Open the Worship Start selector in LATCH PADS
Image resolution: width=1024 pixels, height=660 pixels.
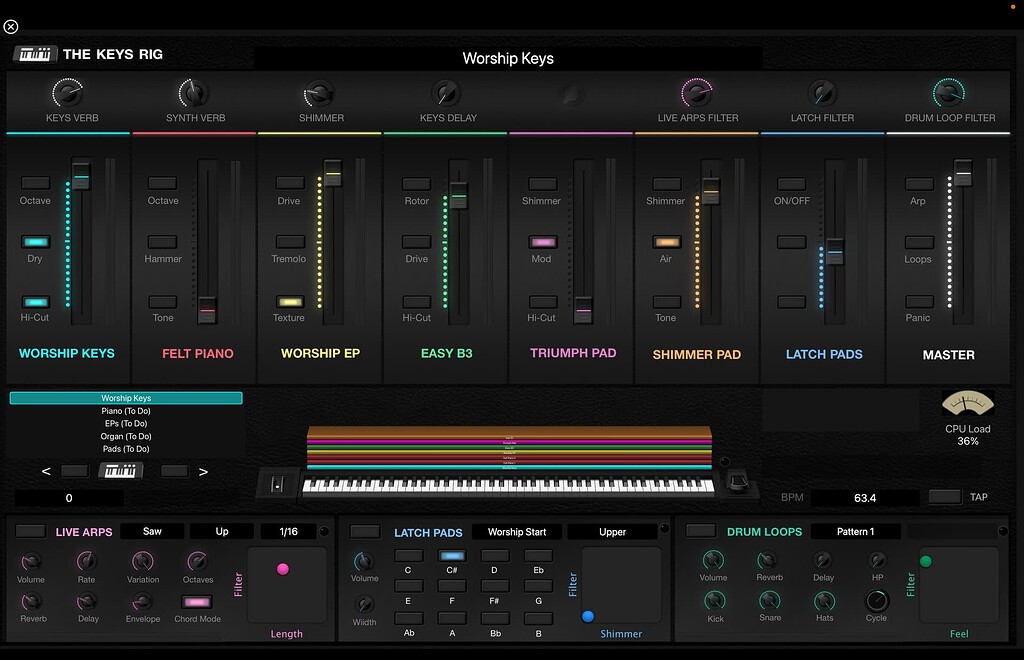pyautogui.click(x=516, y=531)
